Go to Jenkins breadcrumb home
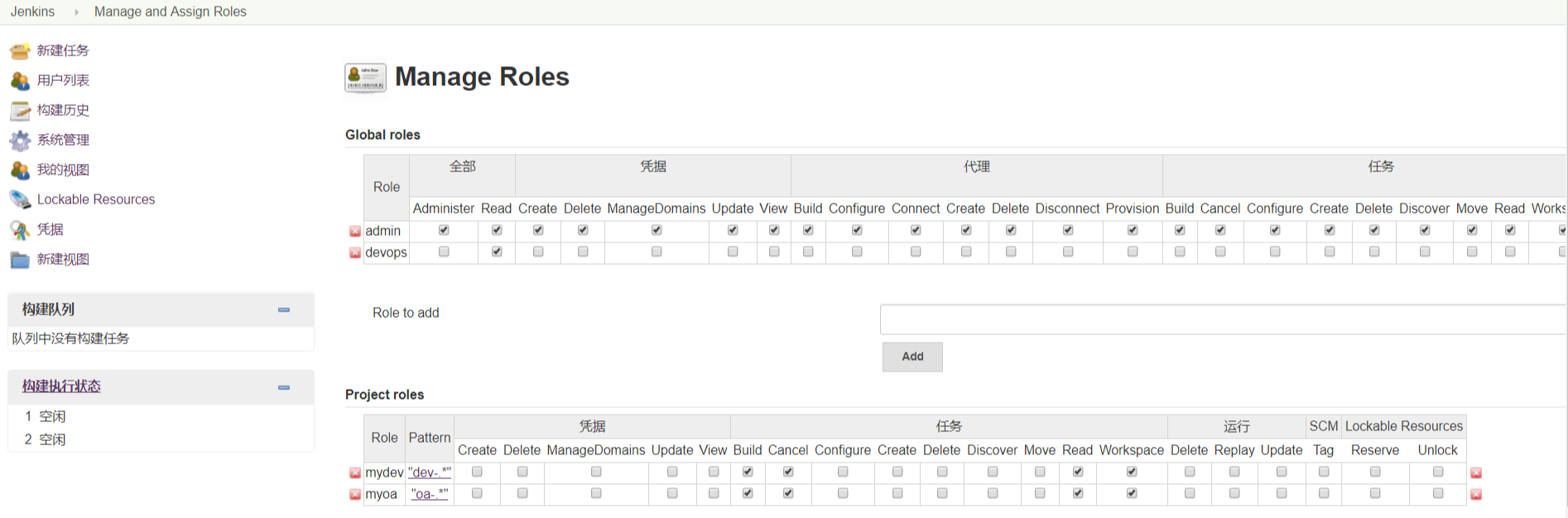The height and width of the screenshot is (518, 1568). (x=33, y=12)
